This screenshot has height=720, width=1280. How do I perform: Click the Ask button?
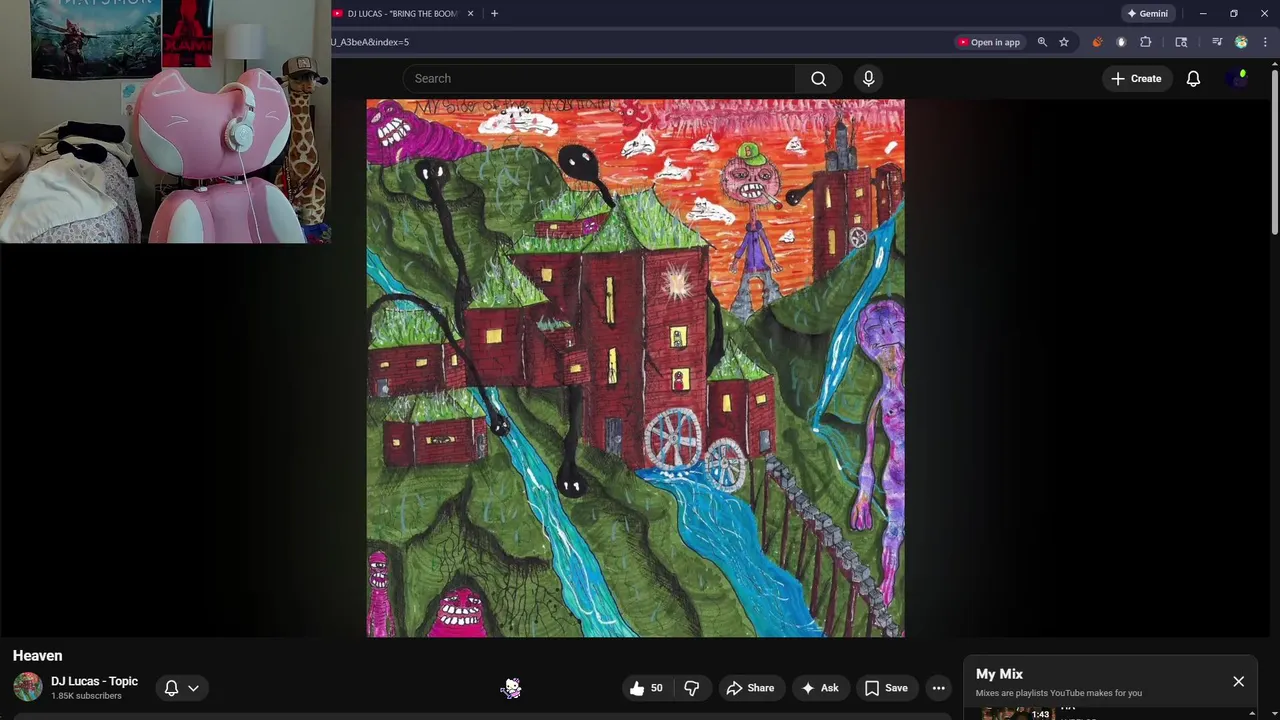click(820, 688)
